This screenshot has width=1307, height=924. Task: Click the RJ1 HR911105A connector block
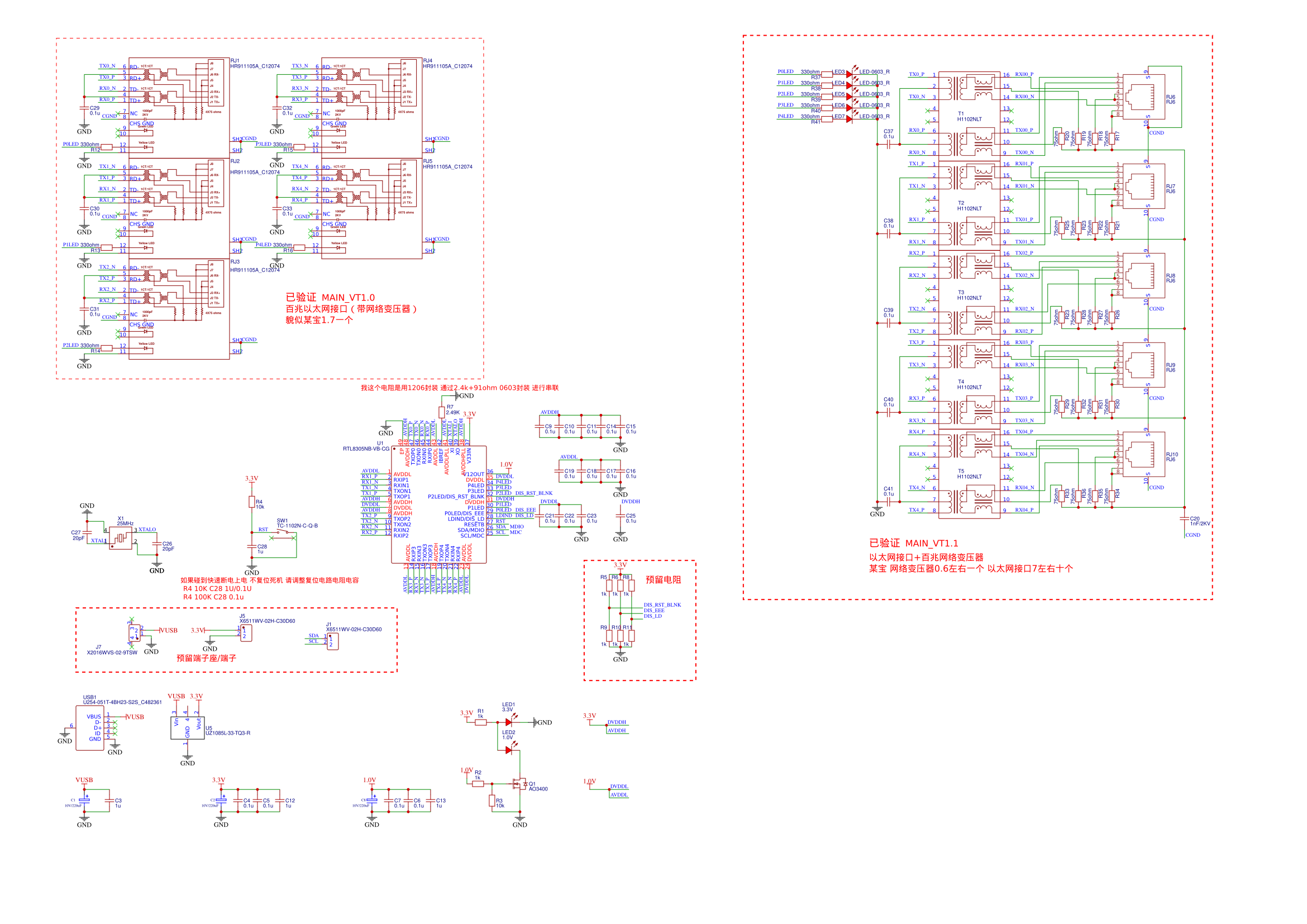(x=179, y=108)
